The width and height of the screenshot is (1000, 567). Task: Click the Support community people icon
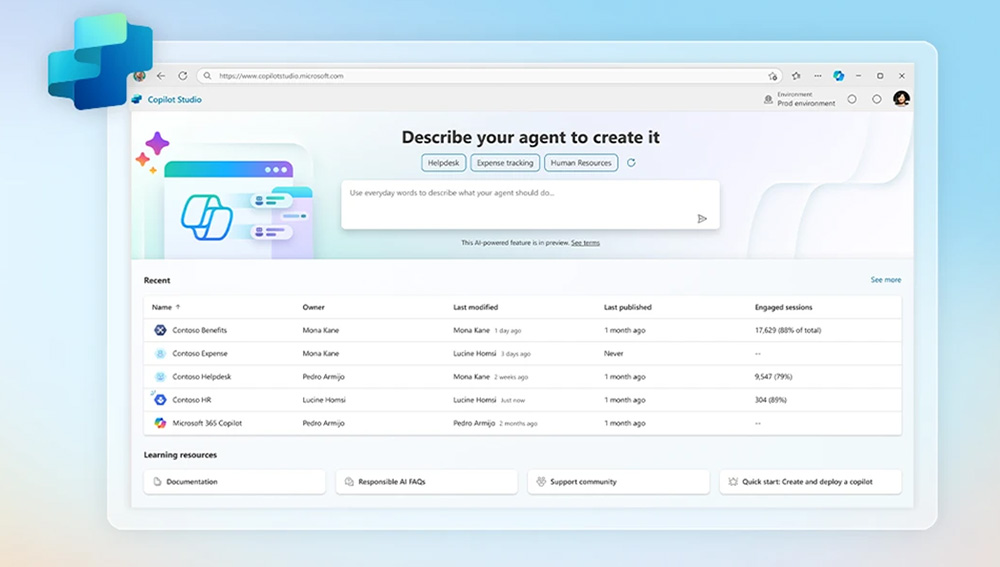[541, 482]
